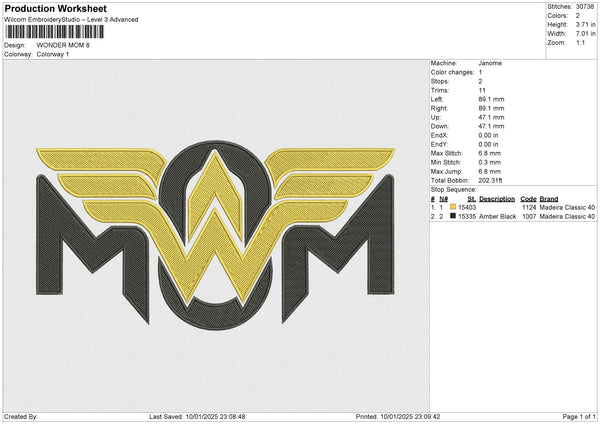This screenshot has width=600, height=424.
Task: Click the 'Stop Sequence:' heading
Action: pyautogui.click(x=453, y=190)
